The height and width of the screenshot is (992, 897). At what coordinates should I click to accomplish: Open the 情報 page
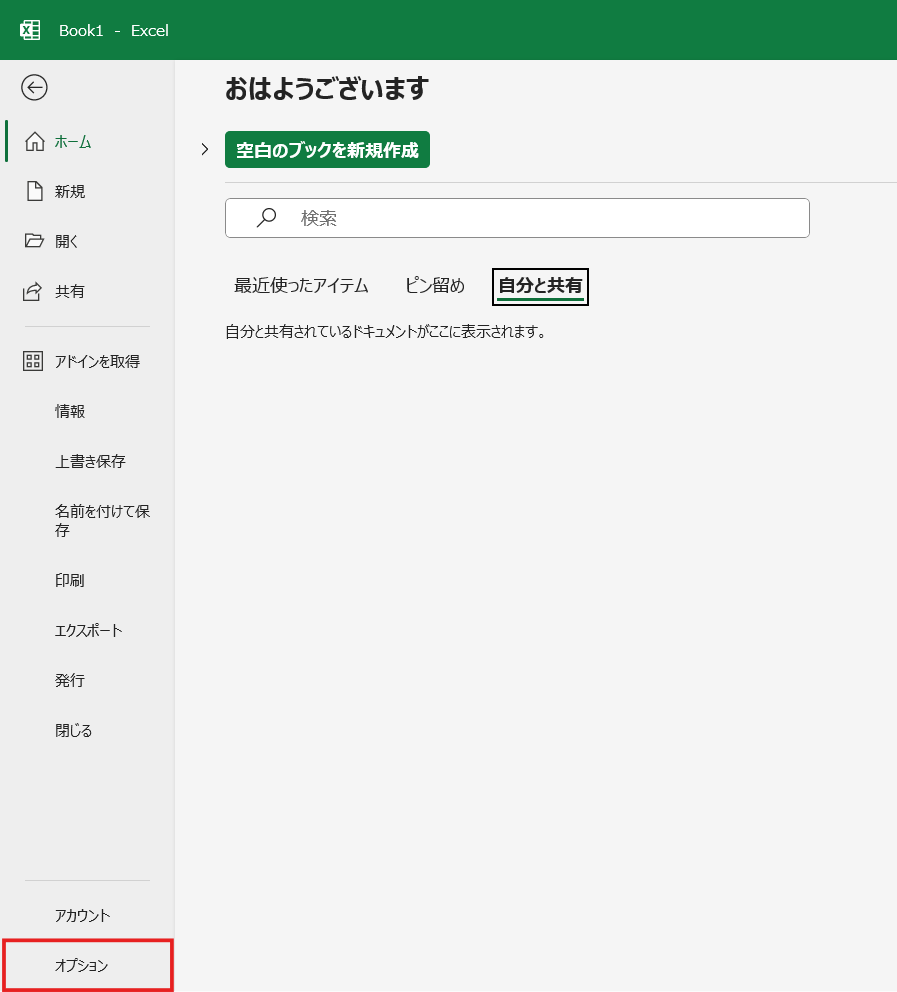[x=70, y=411]
